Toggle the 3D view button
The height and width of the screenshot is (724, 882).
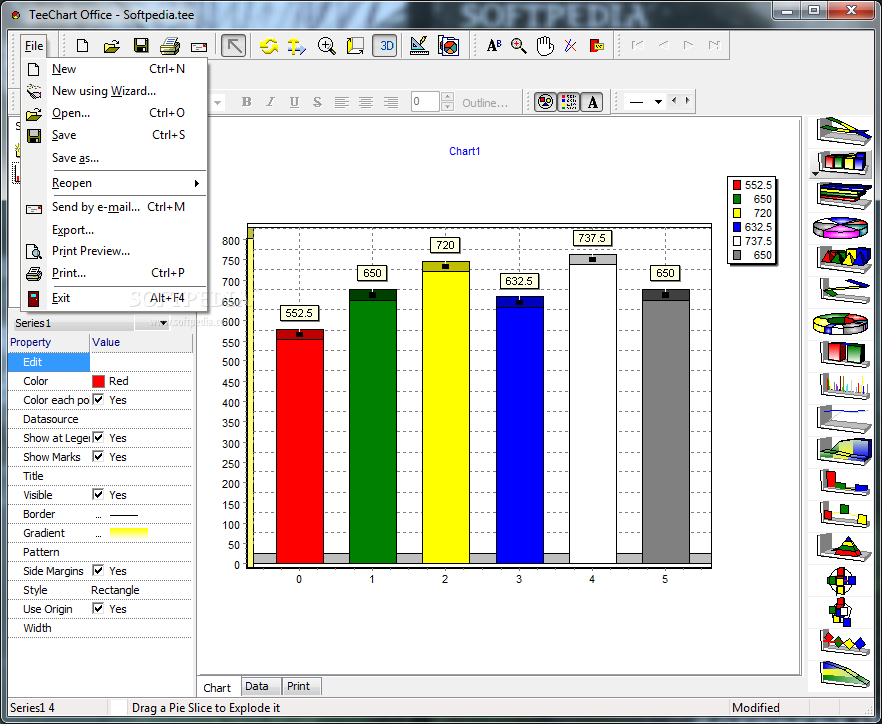point(386,46)
